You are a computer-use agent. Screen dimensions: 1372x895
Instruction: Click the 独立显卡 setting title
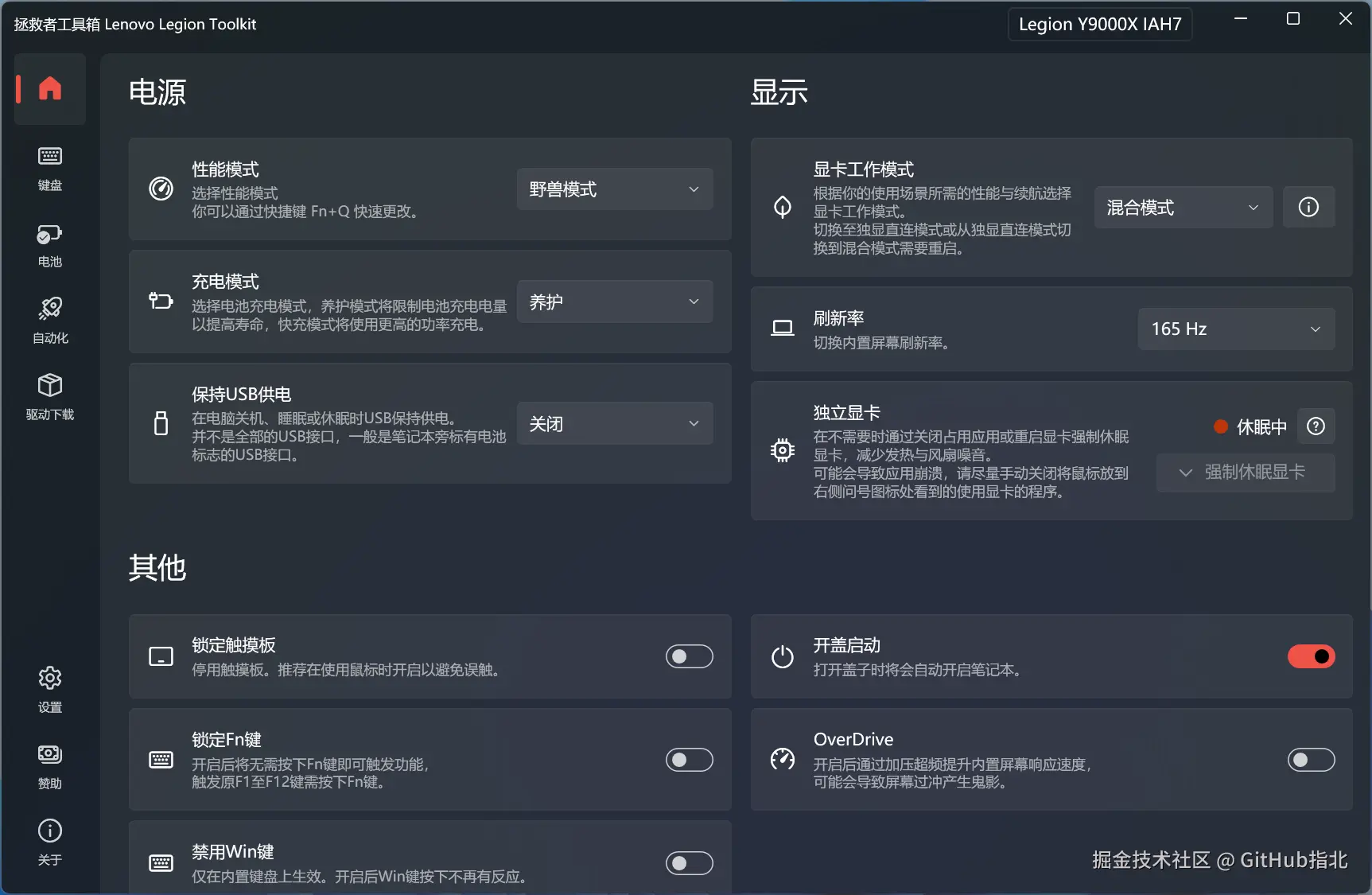[846, 413]
